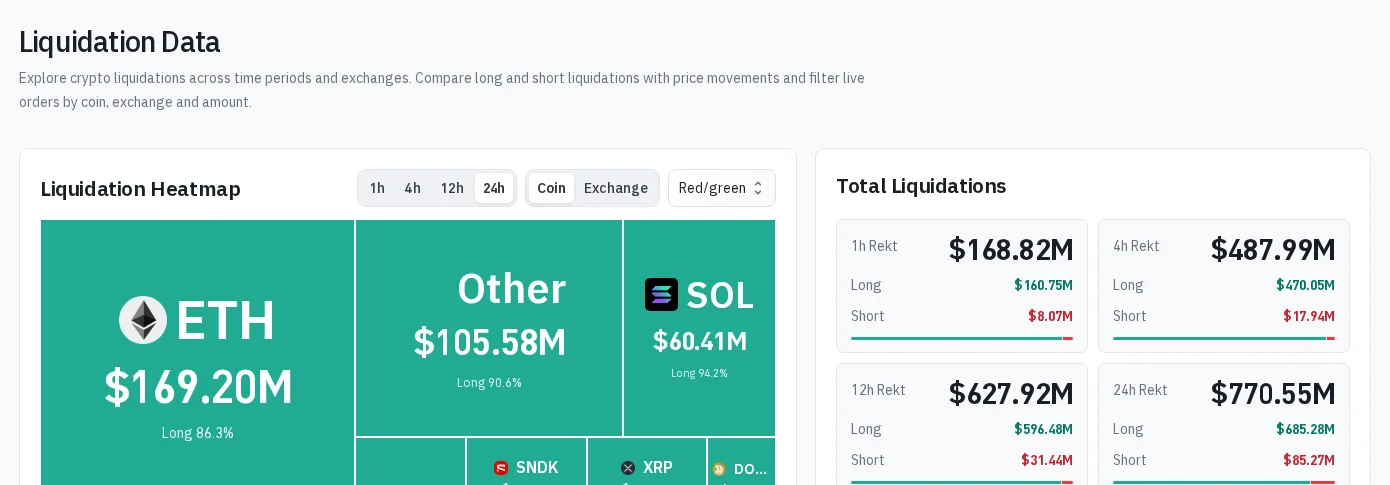Click the 24h Long value $685.28M
The image size is (1390, 485).
[x=1305, y=429]
